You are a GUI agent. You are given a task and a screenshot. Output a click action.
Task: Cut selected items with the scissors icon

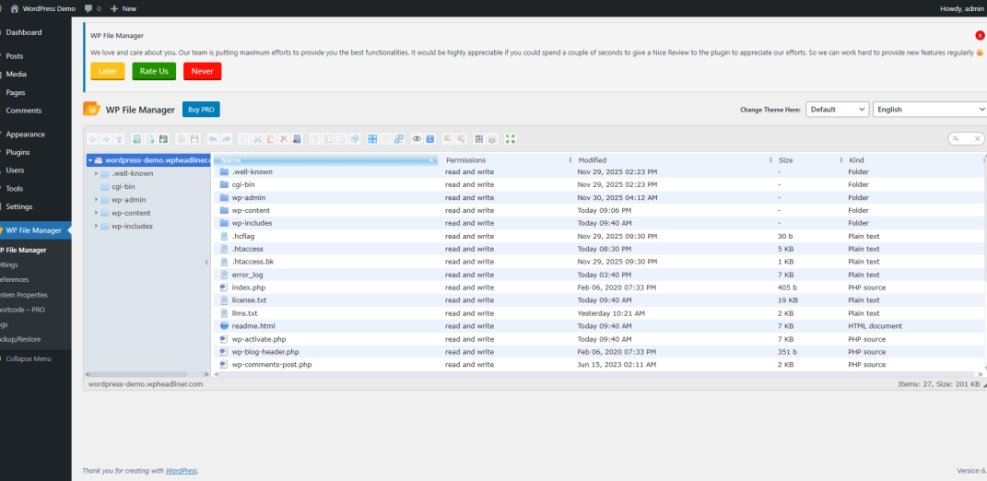(x=257, y=139)
